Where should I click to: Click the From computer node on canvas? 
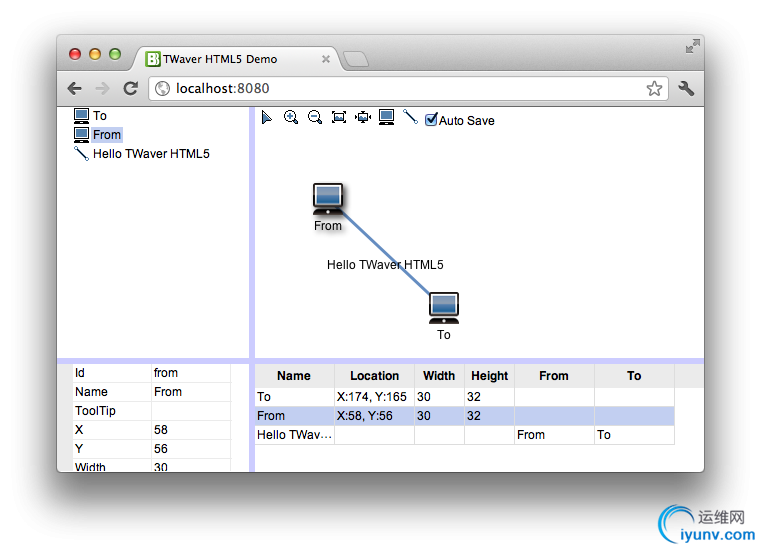pyautogui.click(x=328, y=199)
